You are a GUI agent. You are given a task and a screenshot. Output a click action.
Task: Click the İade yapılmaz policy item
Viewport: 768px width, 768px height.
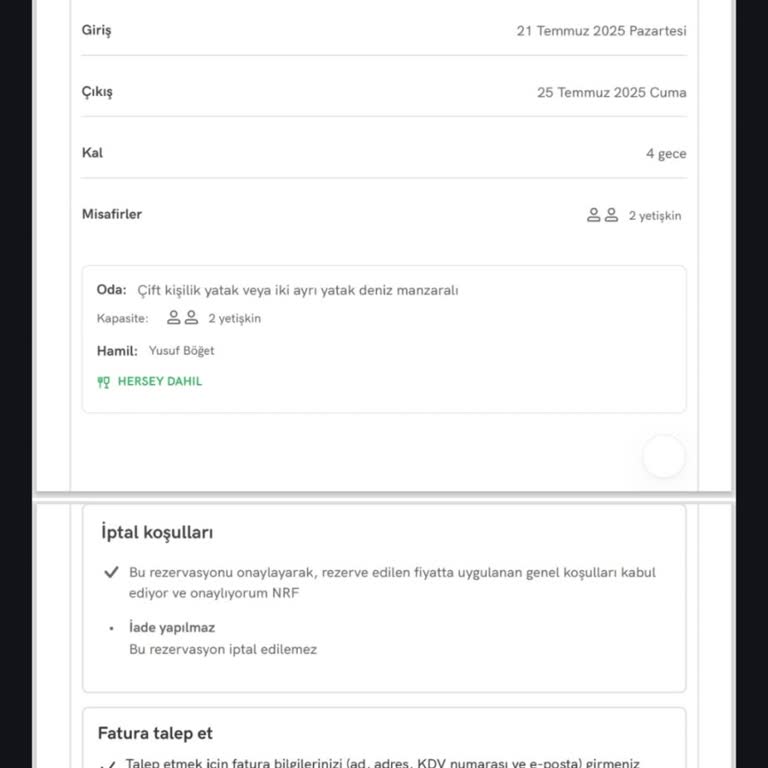point(172,628)
